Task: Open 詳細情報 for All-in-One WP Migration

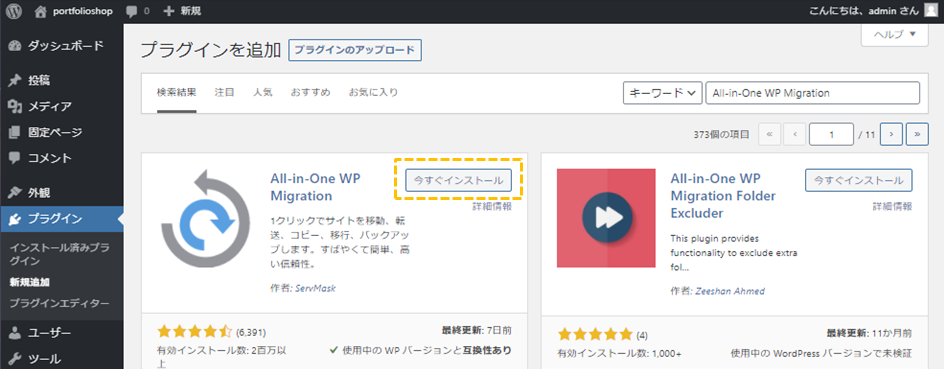Action: click(x=492, y=206)
